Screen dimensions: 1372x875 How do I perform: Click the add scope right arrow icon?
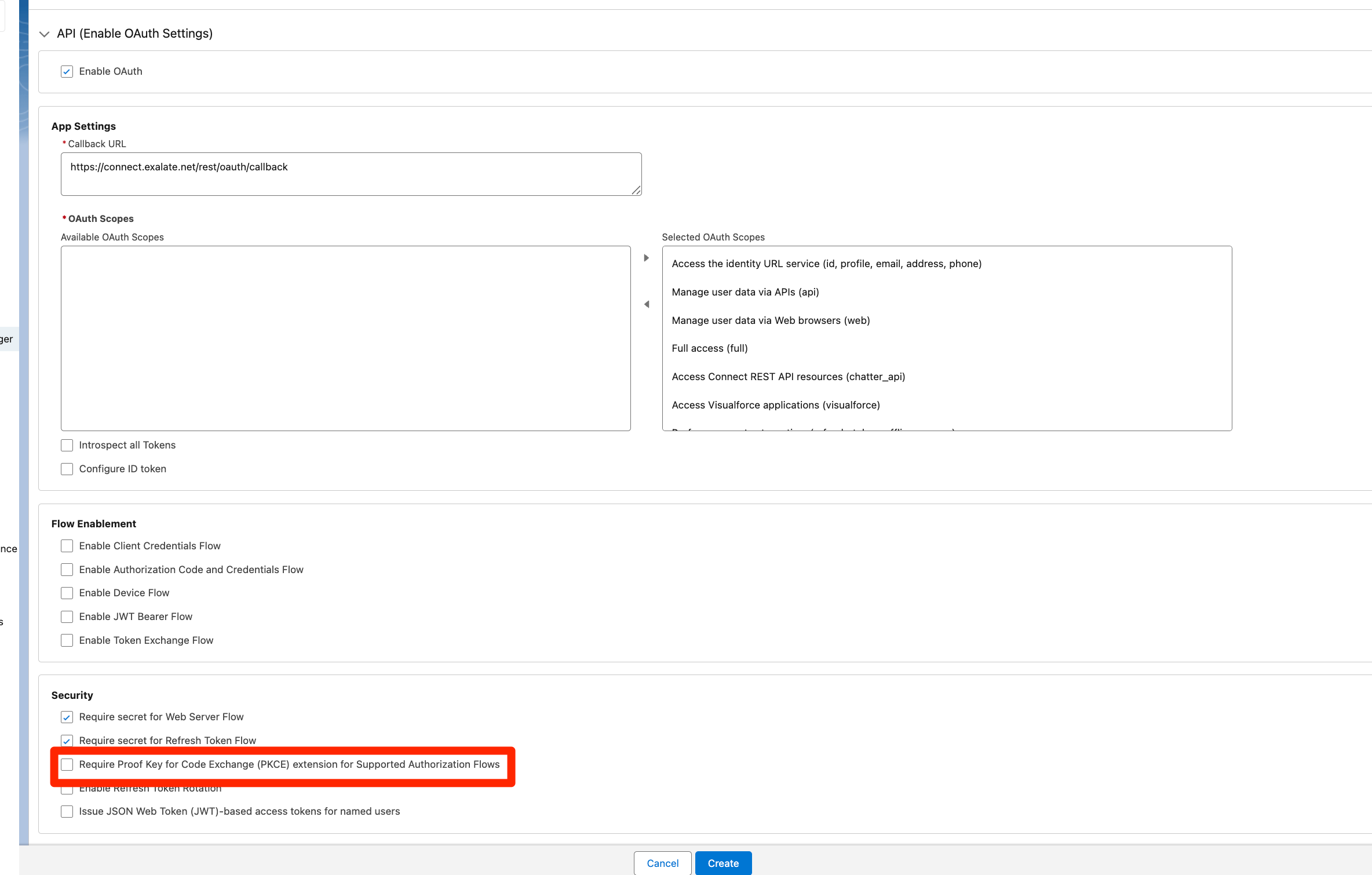coord(646,258)
